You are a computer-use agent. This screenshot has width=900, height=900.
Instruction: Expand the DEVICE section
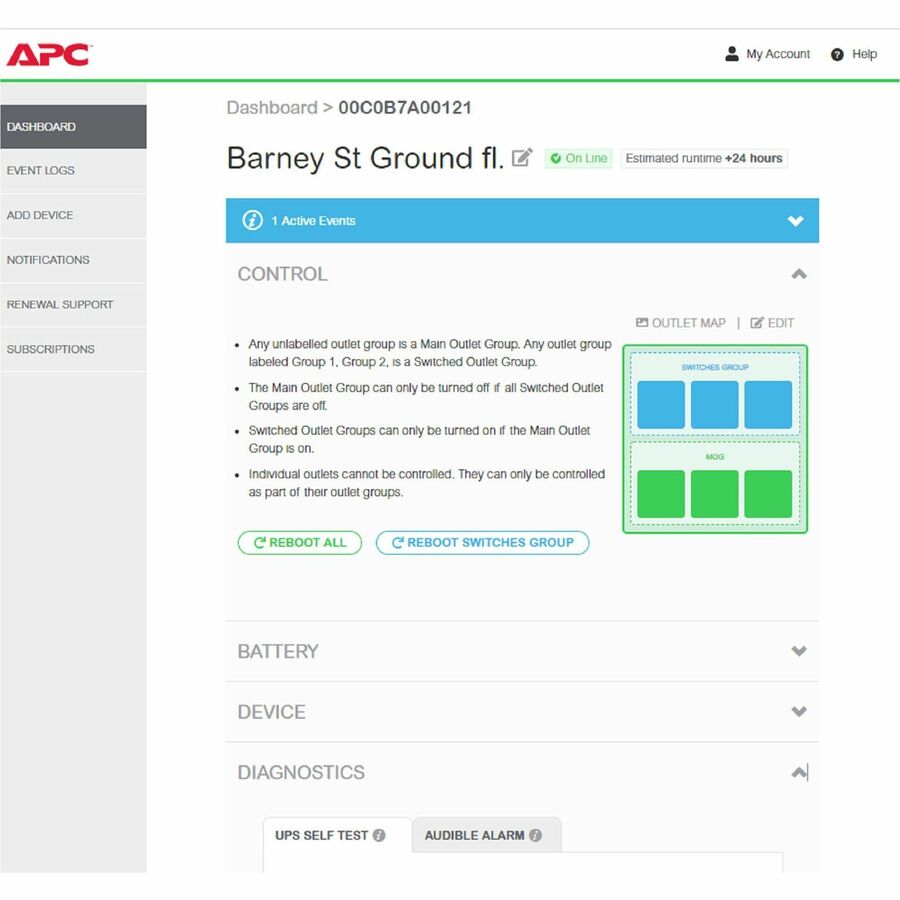pos(798,711)
